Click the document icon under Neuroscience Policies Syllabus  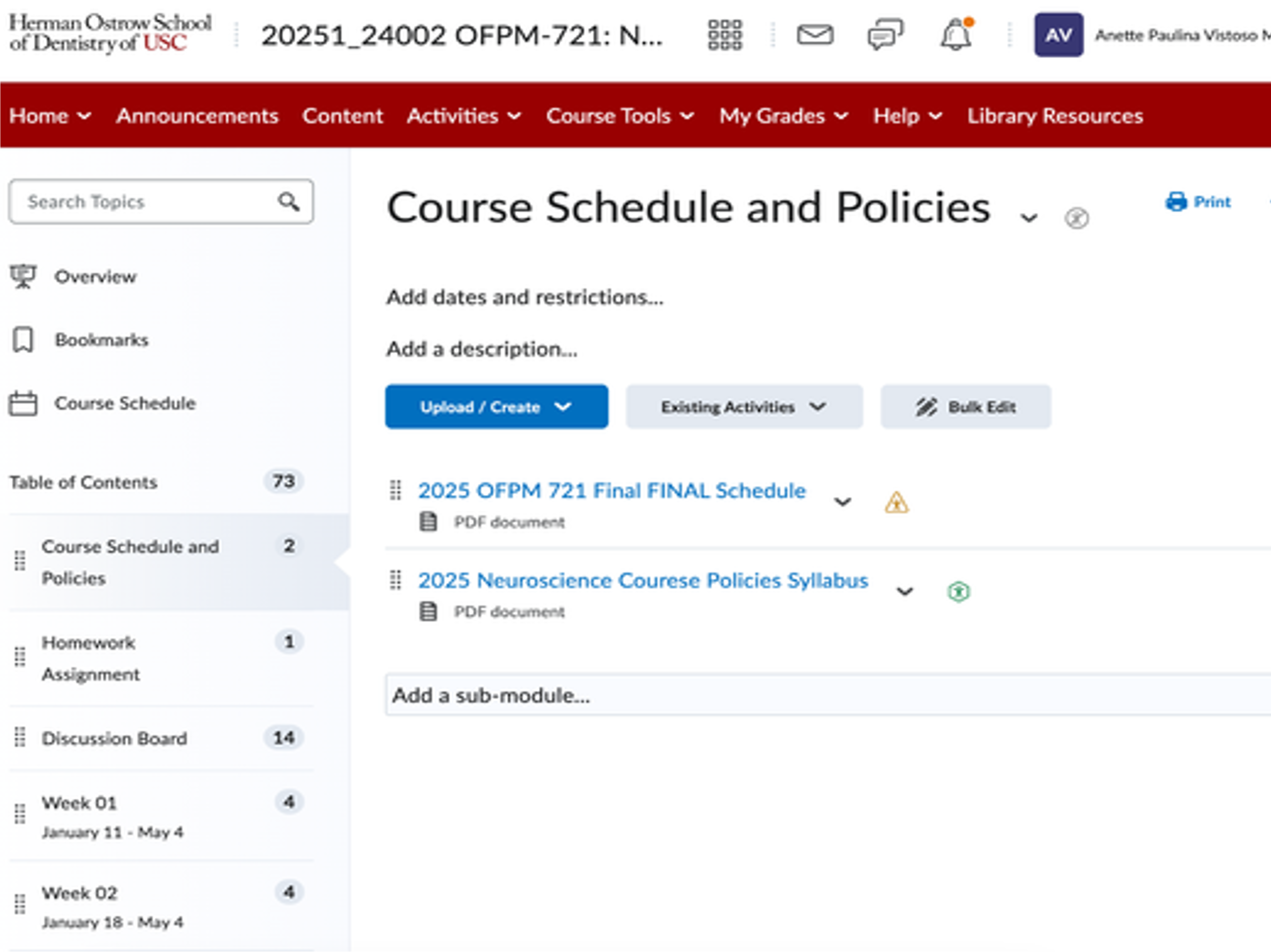(x=428, y=611)
